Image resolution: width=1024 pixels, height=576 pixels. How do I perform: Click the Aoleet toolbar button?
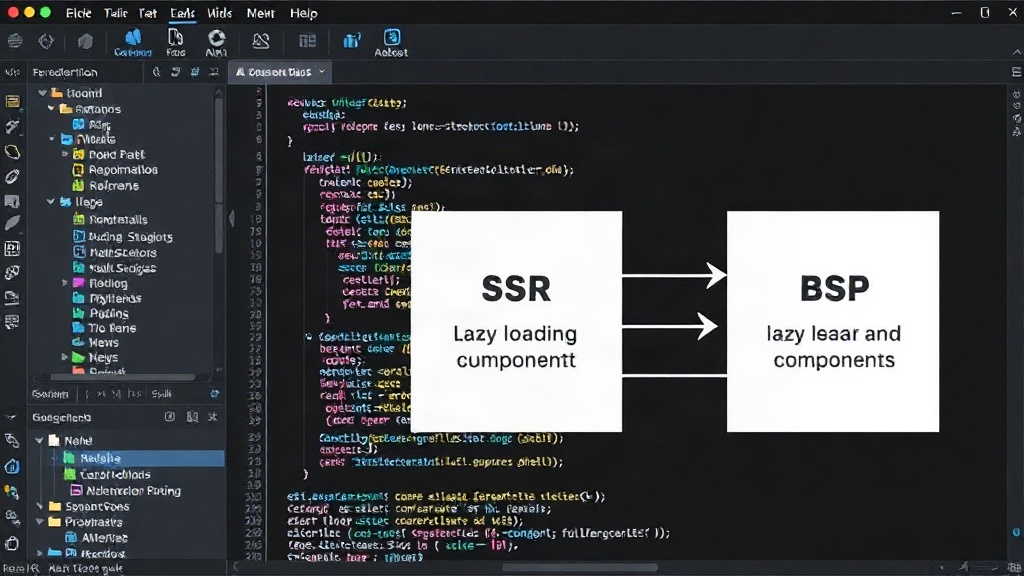[x=391, y=43]
